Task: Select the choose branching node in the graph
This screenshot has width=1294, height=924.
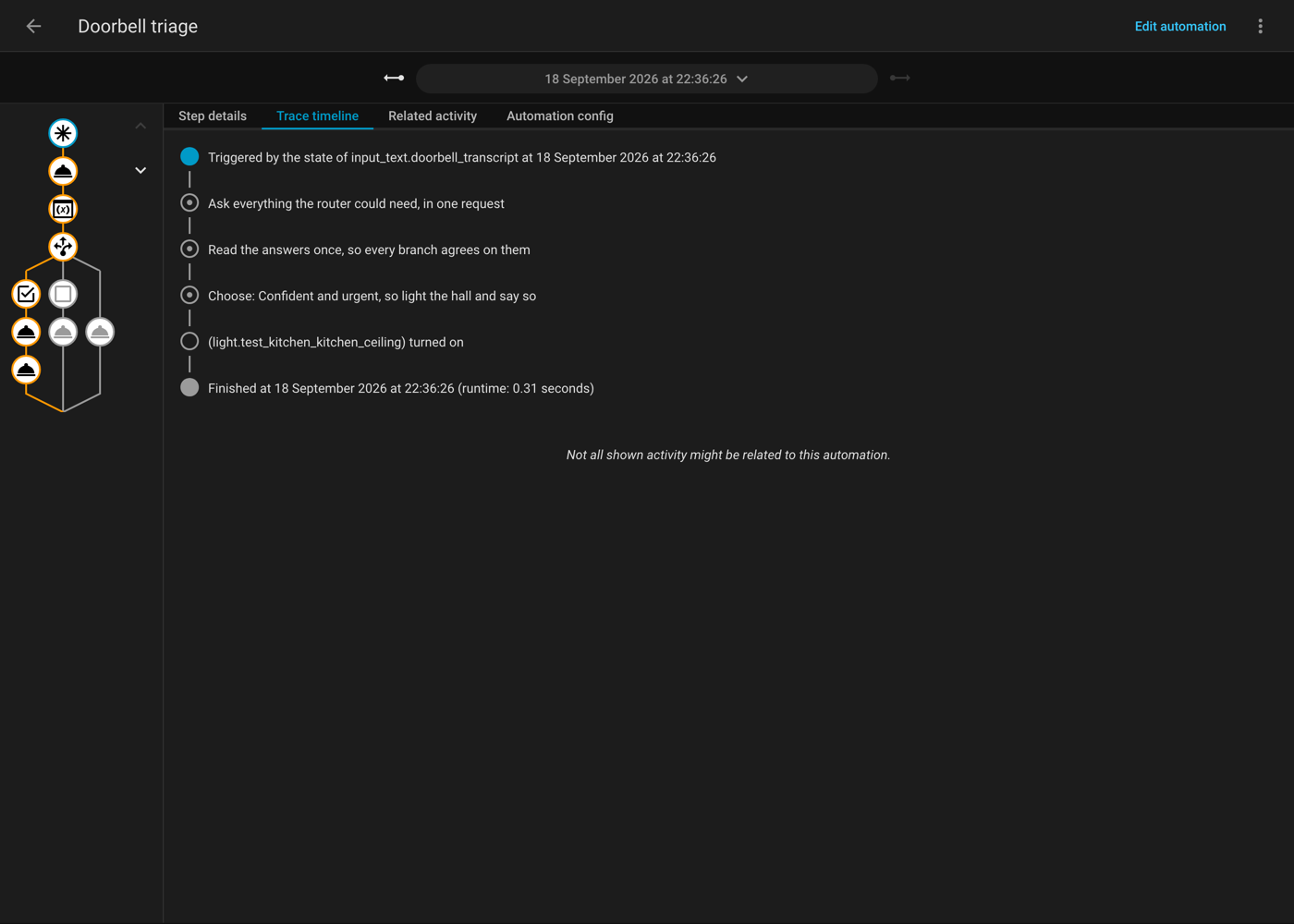Action: point(63,247)
